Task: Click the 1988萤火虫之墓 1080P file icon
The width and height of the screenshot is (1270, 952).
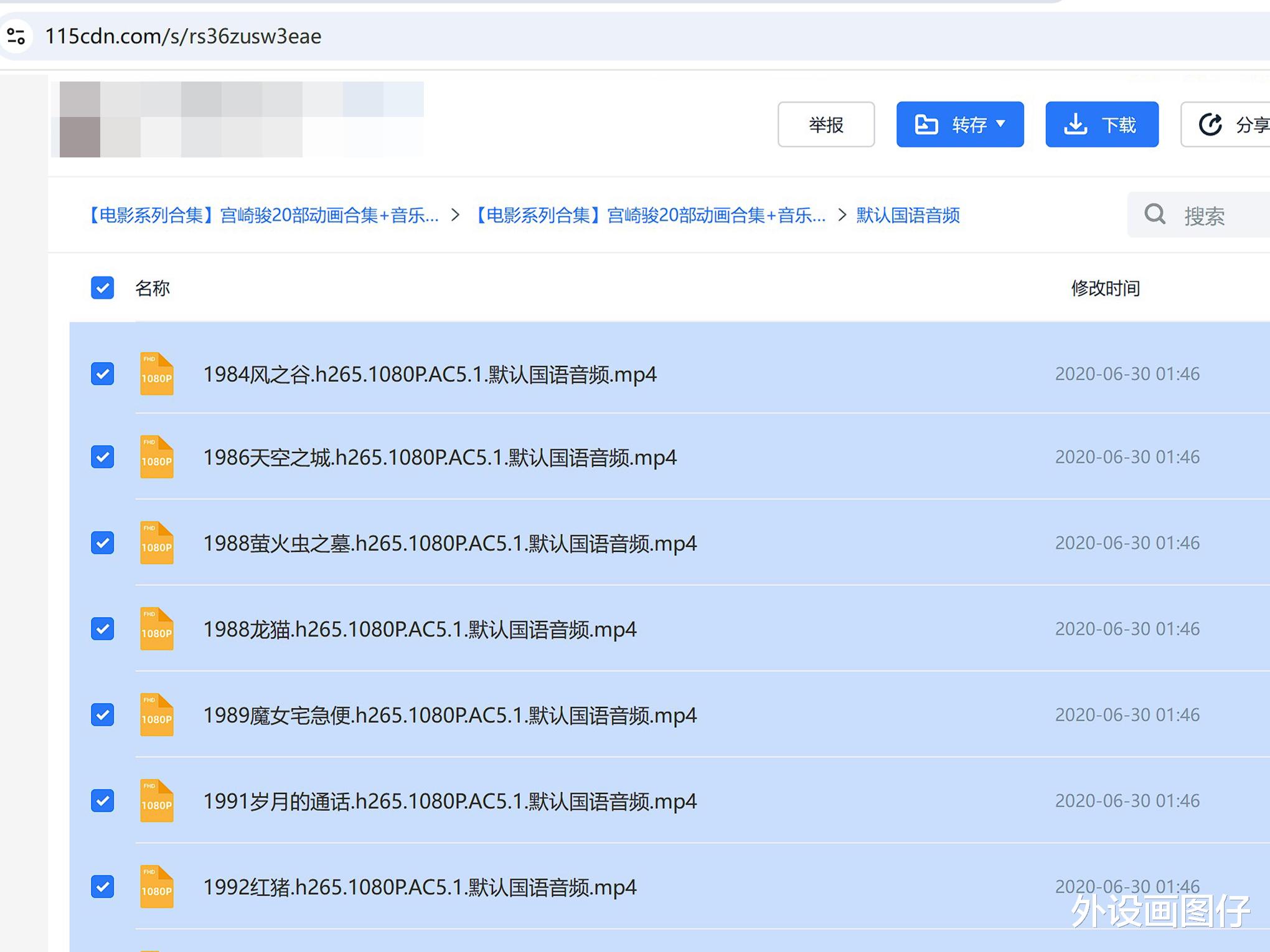Action: pyautogui.click(x=156, y=543)
